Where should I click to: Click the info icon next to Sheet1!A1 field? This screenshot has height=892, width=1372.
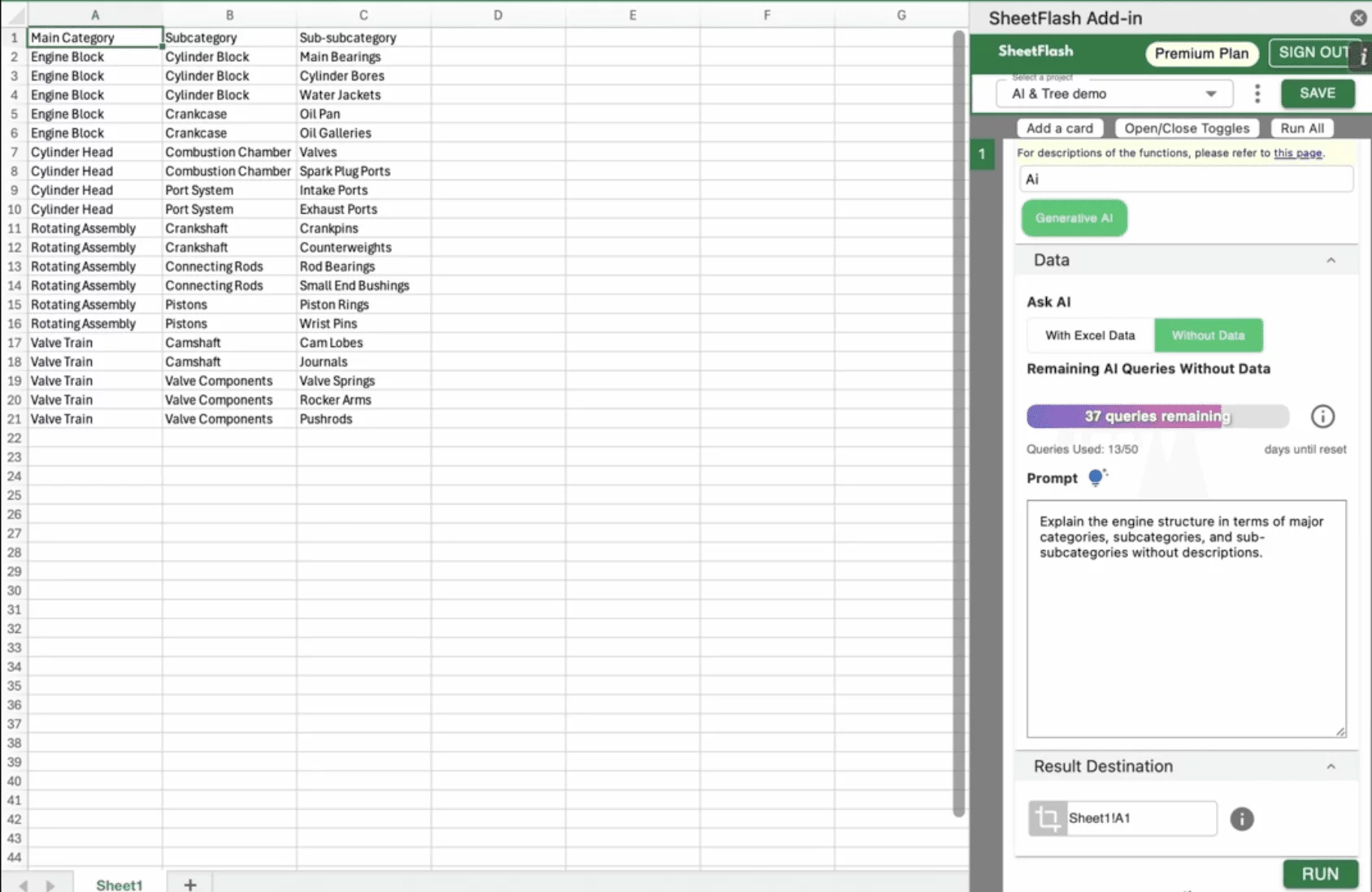[1241, 819]
